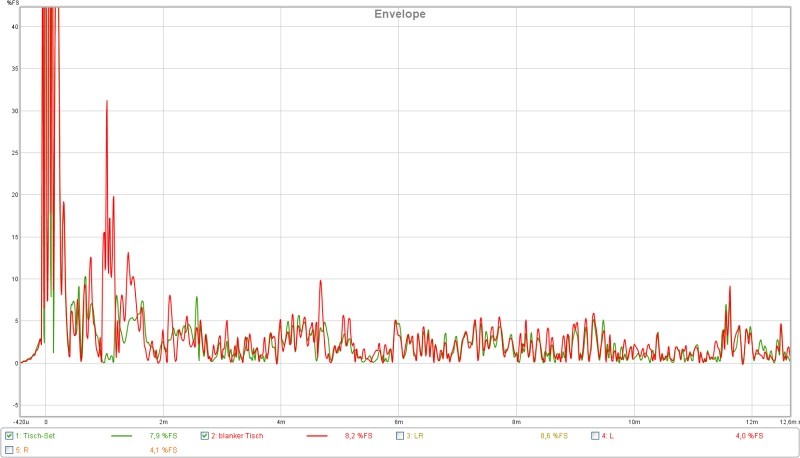Click the green Tisch-Set line color sample

pos(122,437)
